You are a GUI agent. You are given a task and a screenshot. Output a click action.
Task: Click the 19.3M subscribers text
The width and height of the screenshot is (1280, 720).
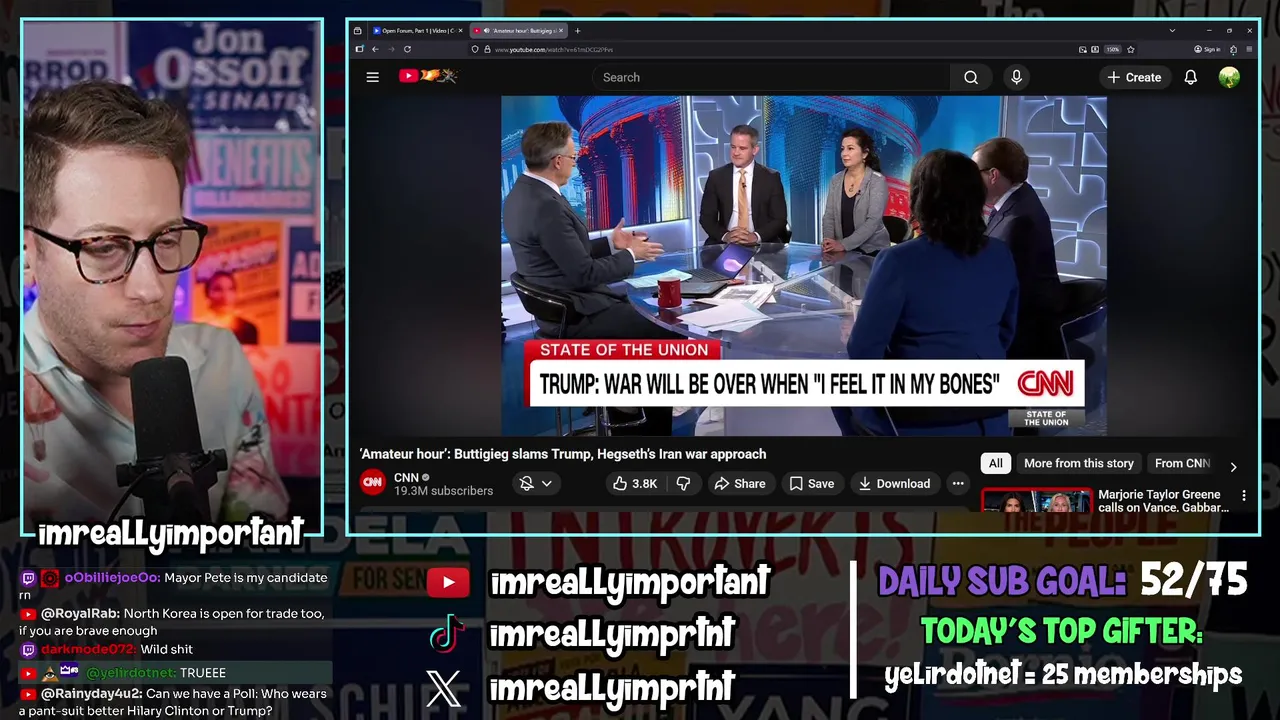coord(443,491)
